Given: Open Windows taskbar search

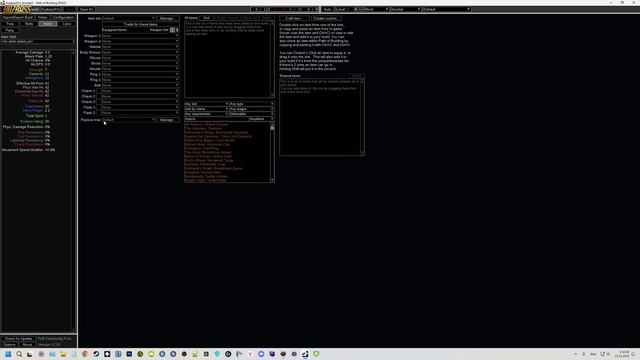Looking at the screenshot, I should 19,354.
